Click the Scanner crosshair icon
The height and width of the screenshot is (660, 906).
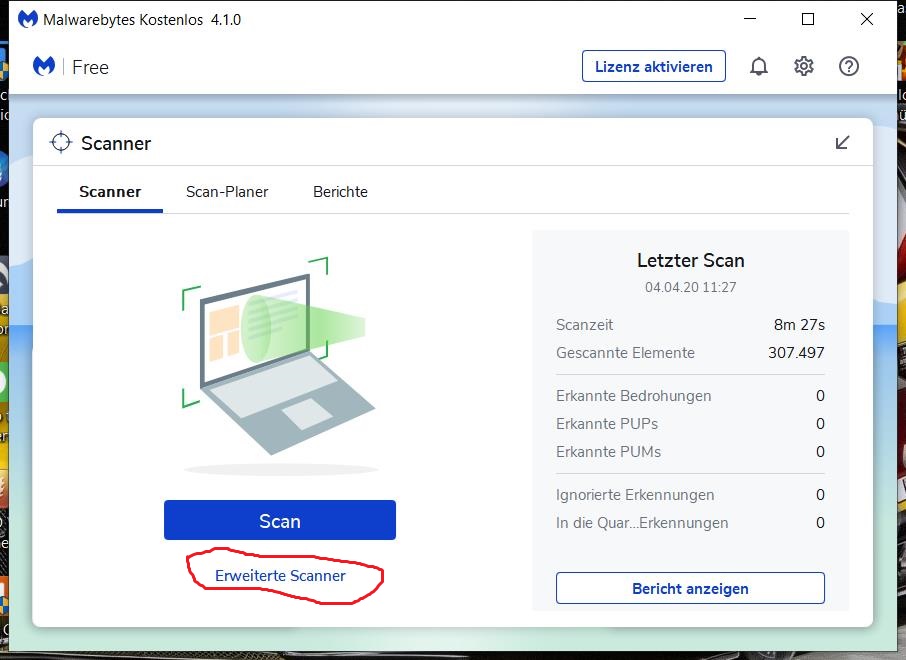[x=61, y=142]
